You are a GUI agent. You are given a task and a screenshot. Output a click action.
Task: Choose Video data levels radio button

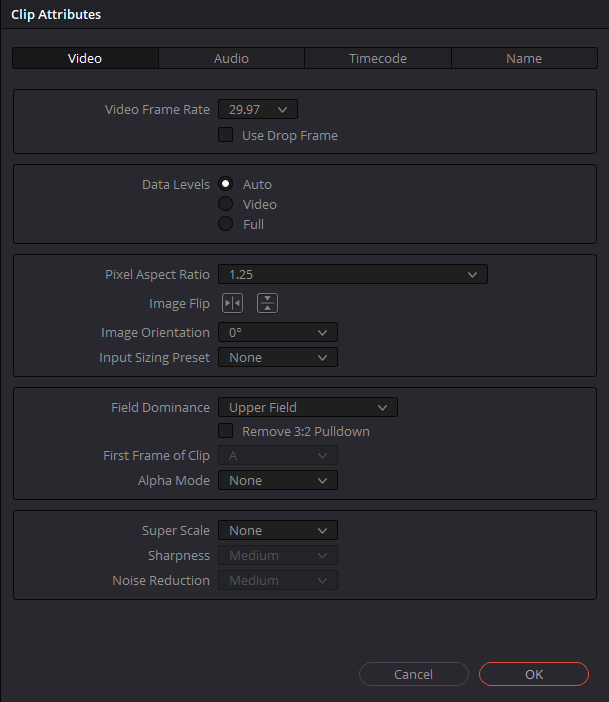coord(226,204)
